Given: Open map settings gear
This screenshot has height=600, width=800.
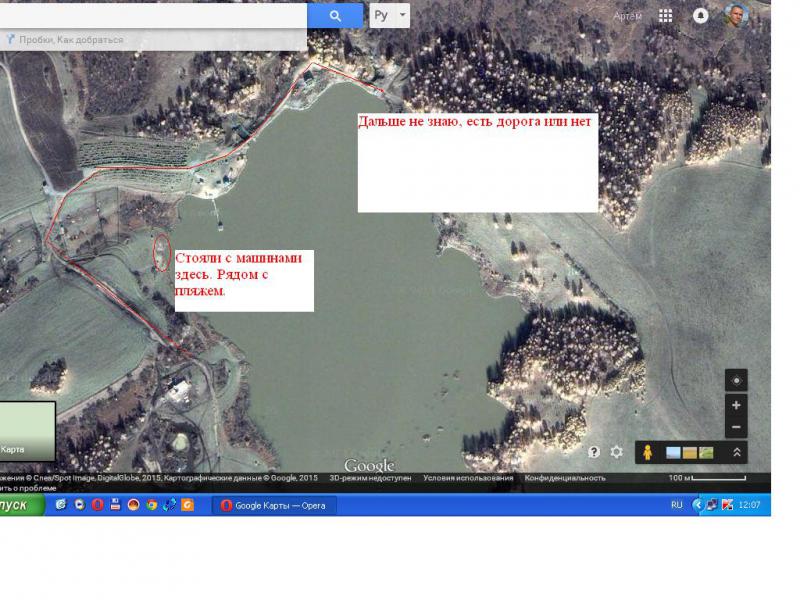Looking at the screenshot, I should click(x=617, y=452).
